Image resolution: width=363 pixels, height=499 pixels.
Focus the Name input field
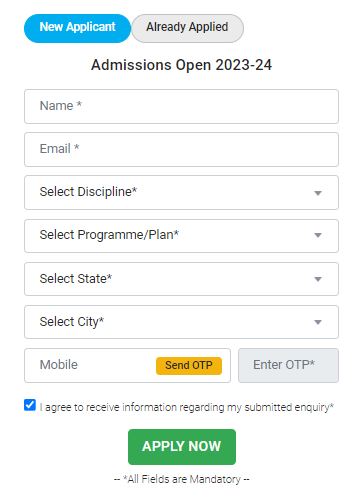(181, 106)
